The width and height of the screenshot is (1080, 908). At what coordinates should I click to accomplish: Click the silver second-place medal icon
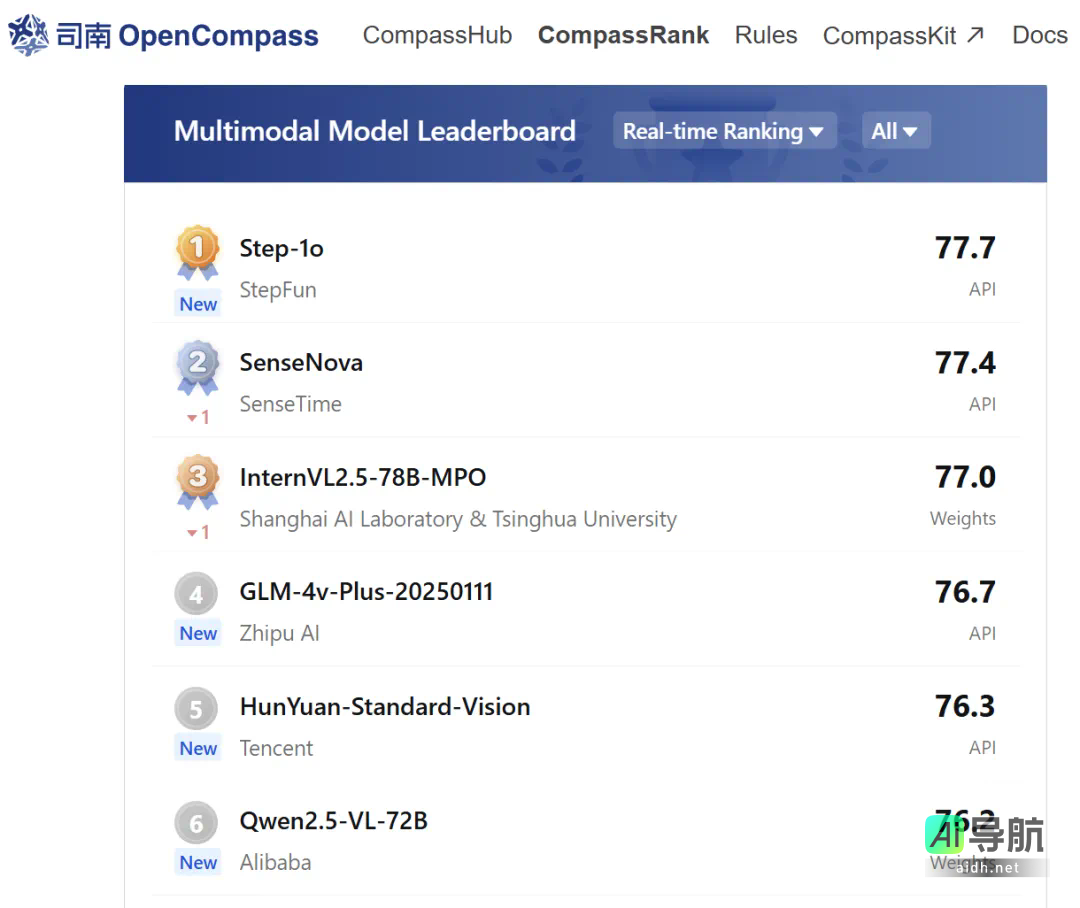click(x=197, y=365)
